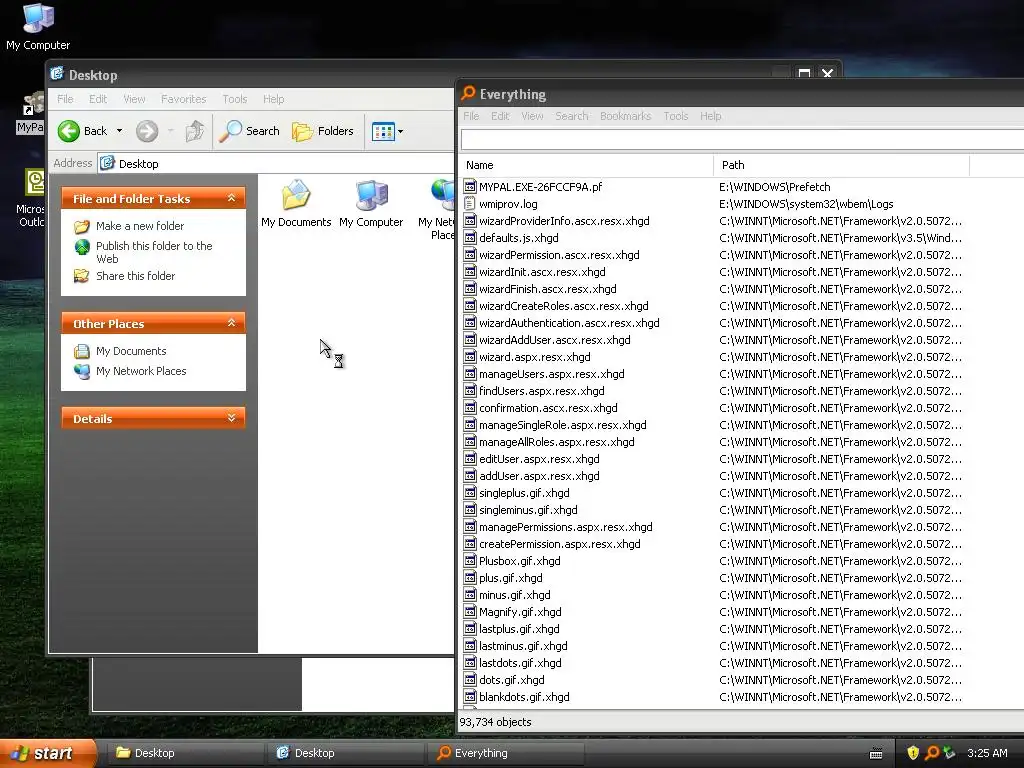
Task: Click the minus.gif.xhgd file icon
Action: pyautogui.click(x=470, y=594)
